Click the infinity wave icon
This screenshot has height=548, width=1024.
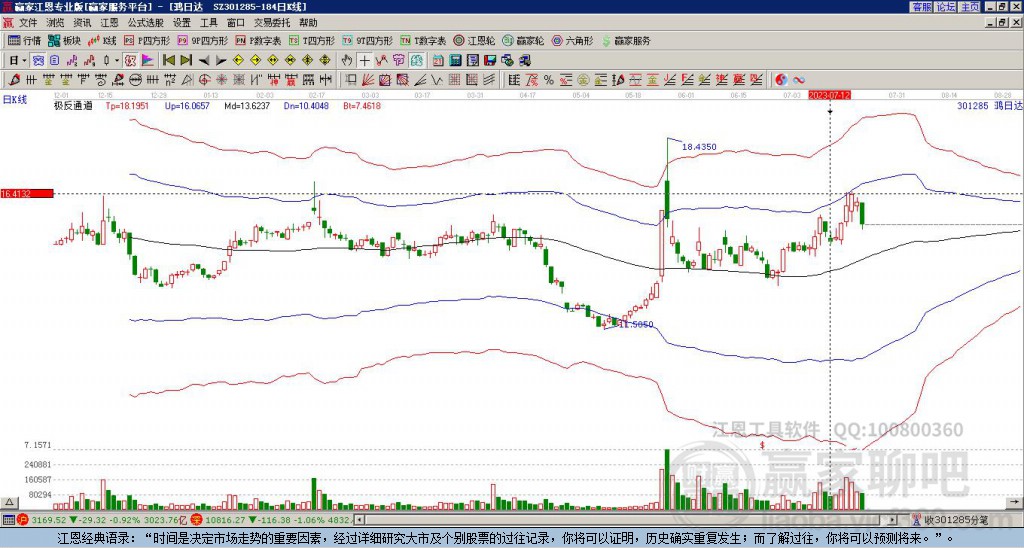[799, 80]
